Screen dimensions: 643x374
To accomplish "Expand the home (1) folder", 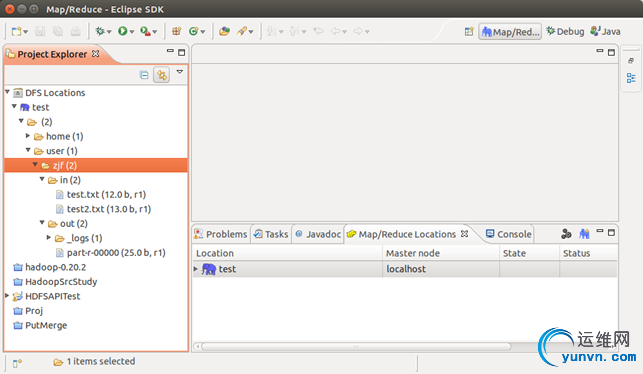I will (28, 135).
